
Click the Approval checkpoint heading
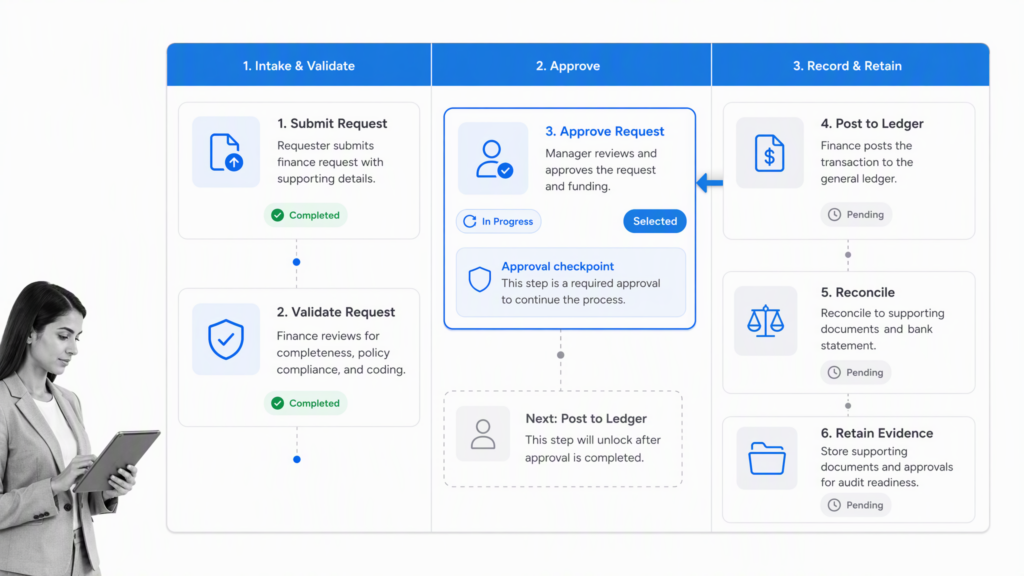pos(558,266)
